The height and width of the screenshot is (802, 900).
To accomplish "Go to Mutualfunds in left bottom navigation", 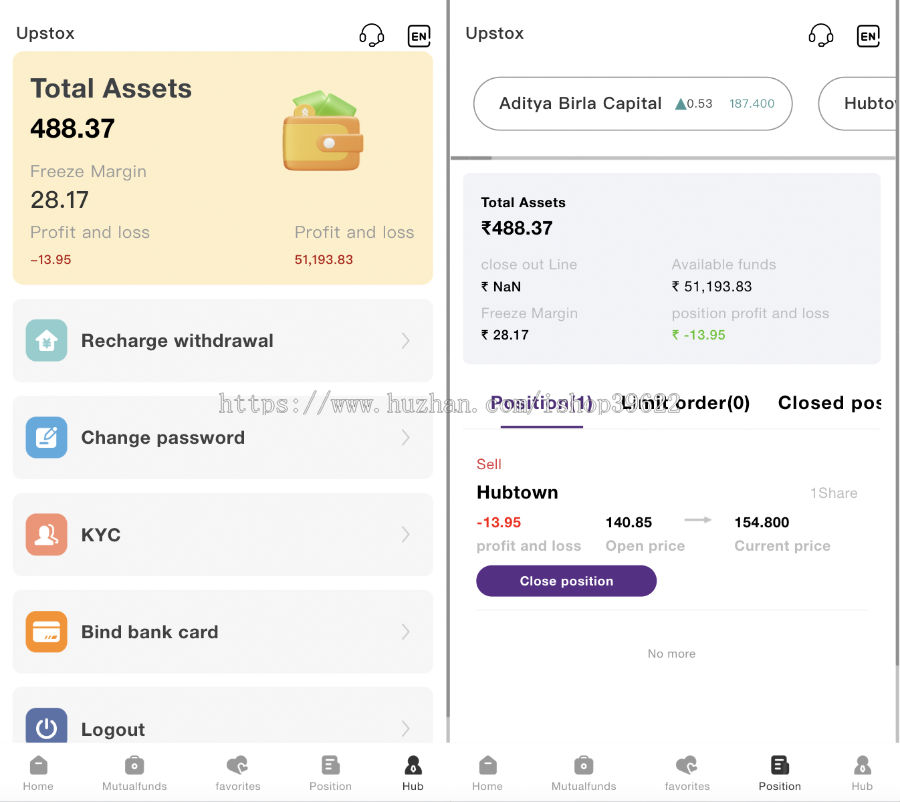I will [x=134, y=773].
